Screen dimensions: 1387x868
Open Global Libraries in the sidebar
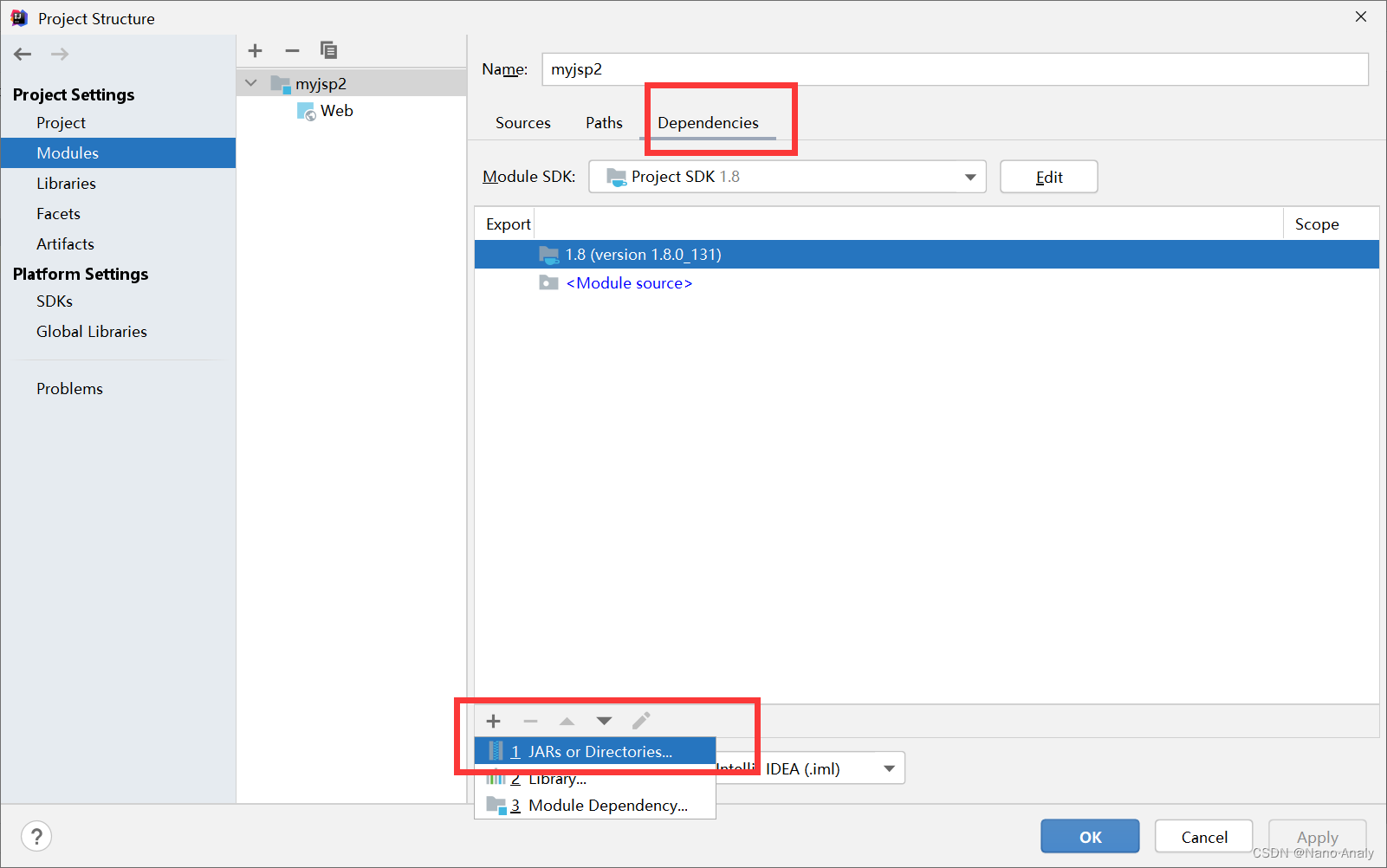tap(118, 332)
